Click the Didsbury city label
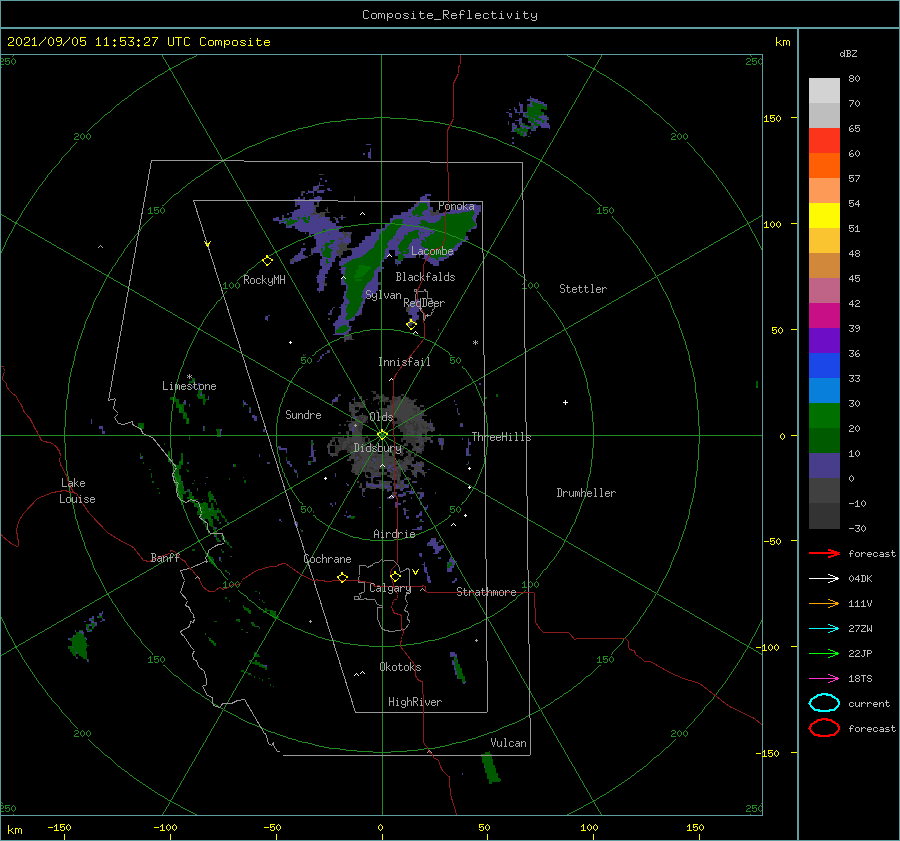 click(377, 448)
